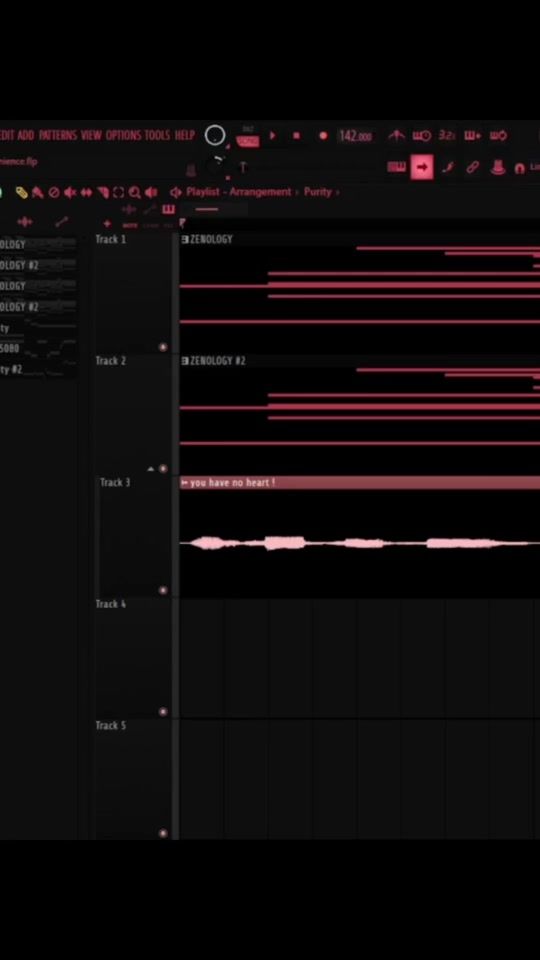Click the Track 5 header label
Screen dimensions: 540x960
point(111,726)
